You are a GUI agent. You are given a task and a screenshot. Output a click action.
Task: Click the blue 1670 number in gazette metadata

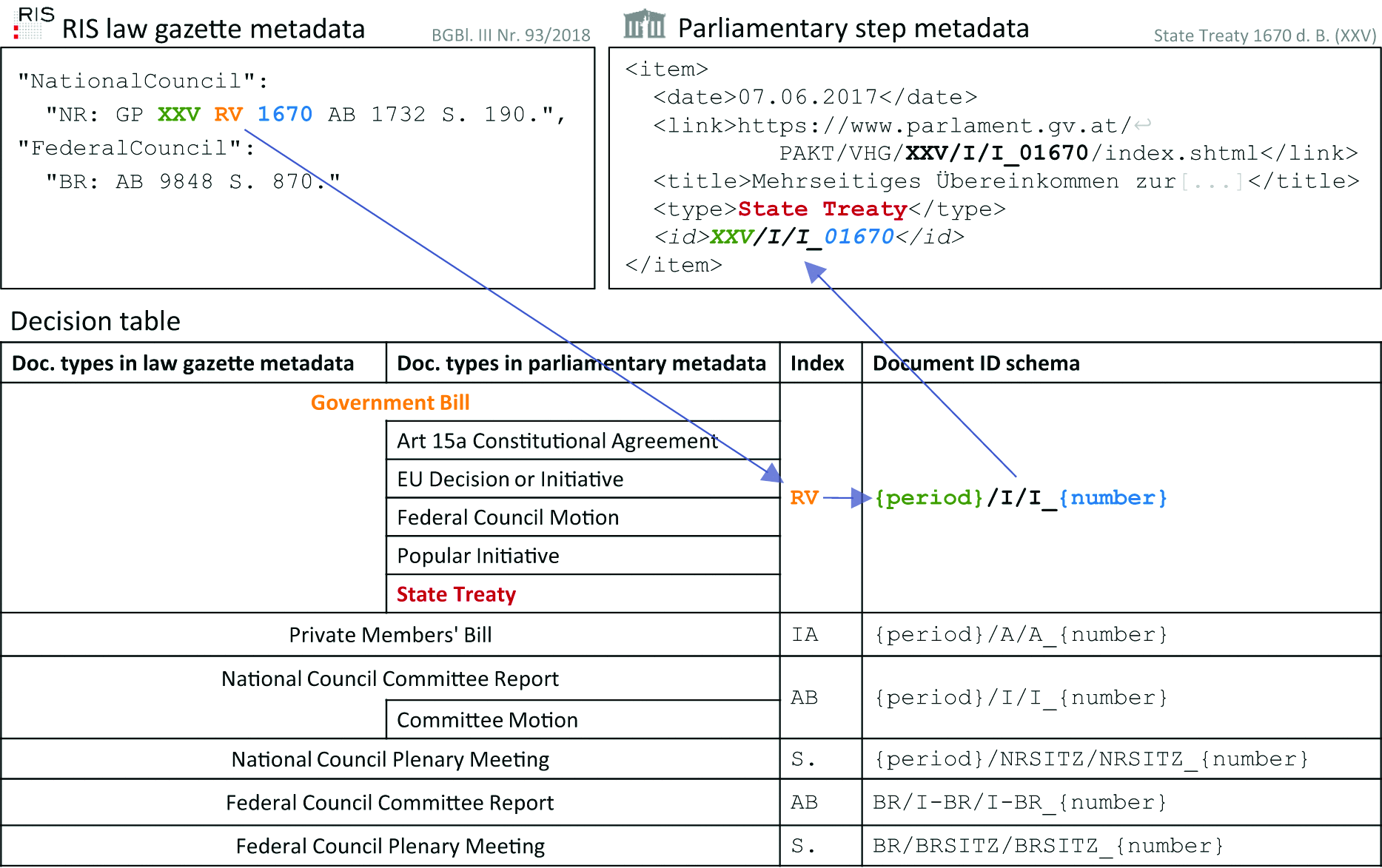pyautogui.click(x=285, y=115)
